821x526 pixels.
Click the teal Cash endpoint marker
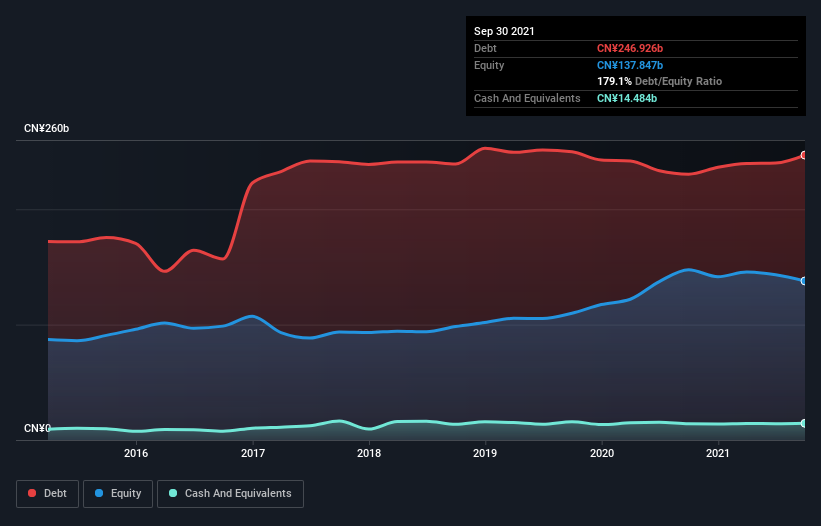tap(804, 423)
